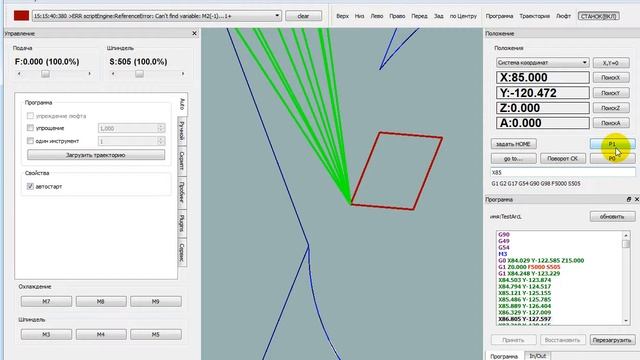Enable the один инструмент checkbox
Viewport: 640px width, 360px height.
[x=30, y=141]
